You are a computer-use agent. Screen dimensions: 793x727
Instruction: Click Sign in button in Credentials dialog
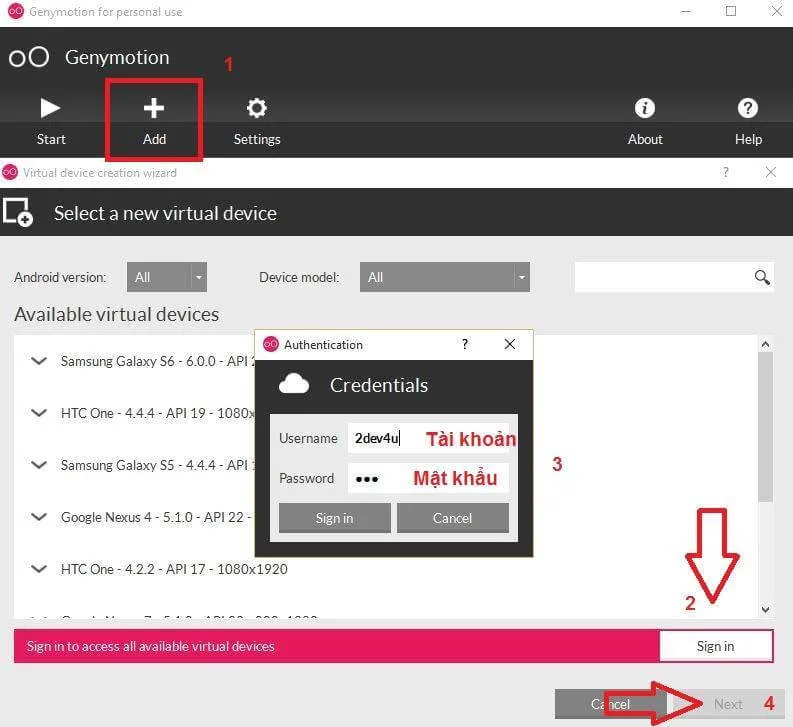click(x=334, y=518)
